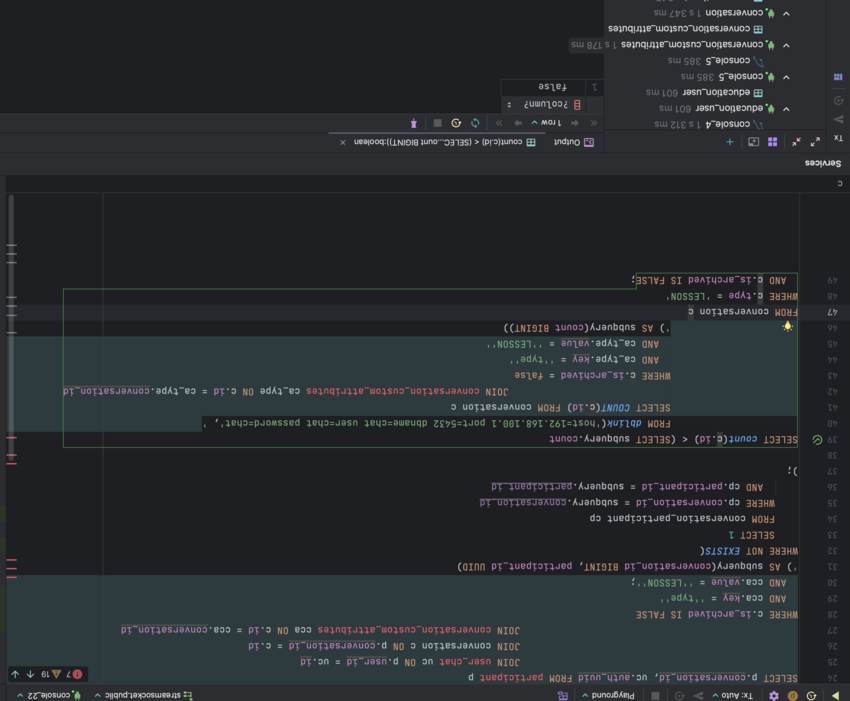
Task: Collapse the console_5 session node
Action: pos(786,77)
